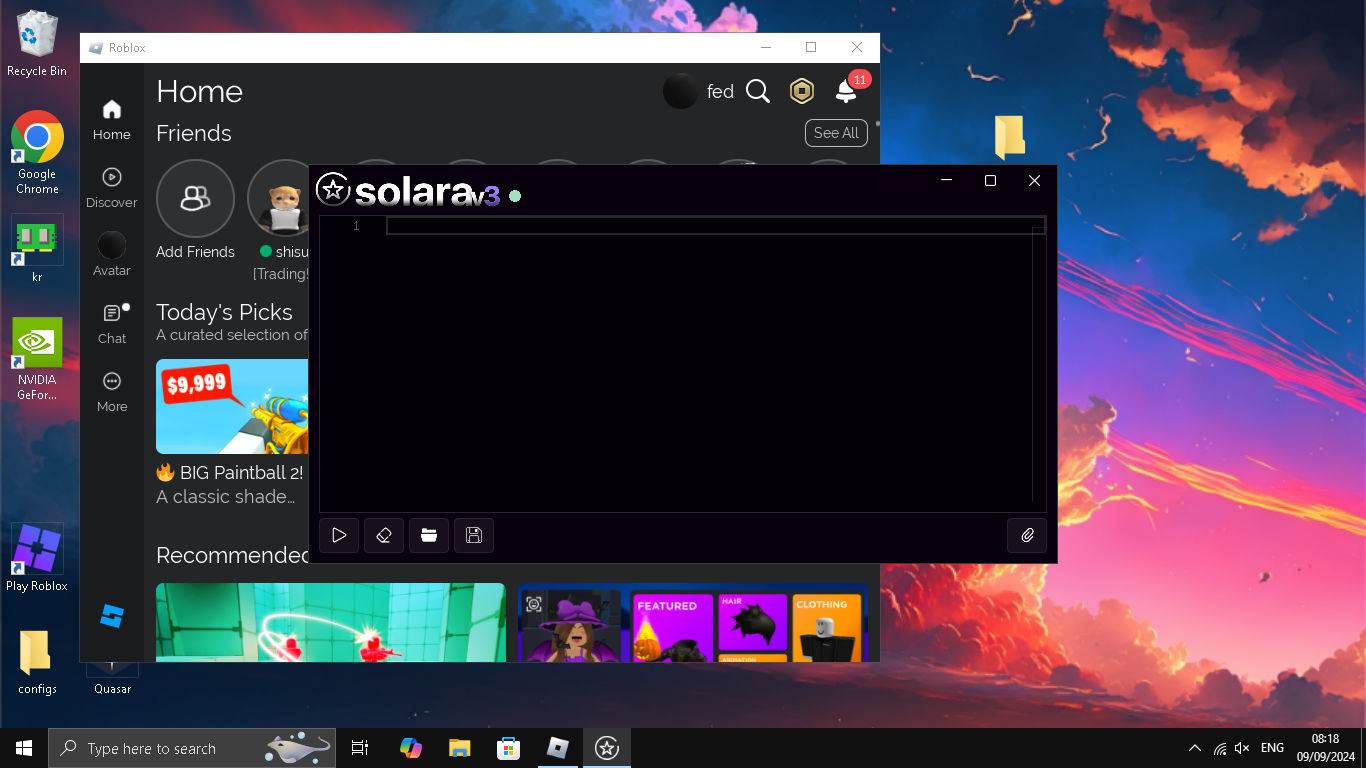Select the kr desktop shortcut

(x=37, y=249)
